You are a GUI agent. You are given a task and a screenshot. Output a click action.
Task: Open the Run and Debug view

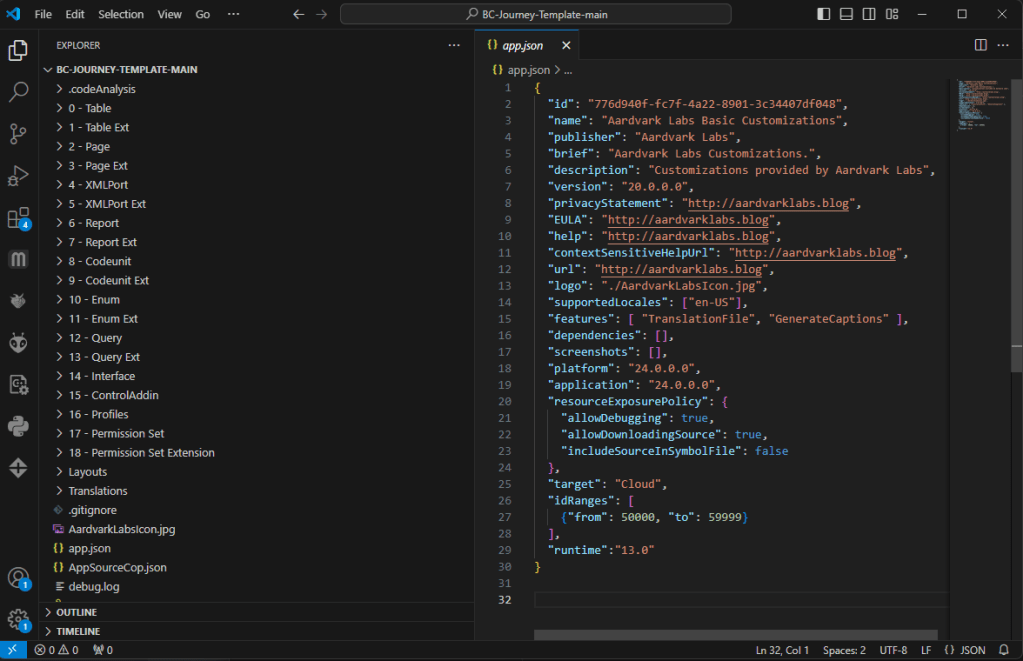pos(18,176)
